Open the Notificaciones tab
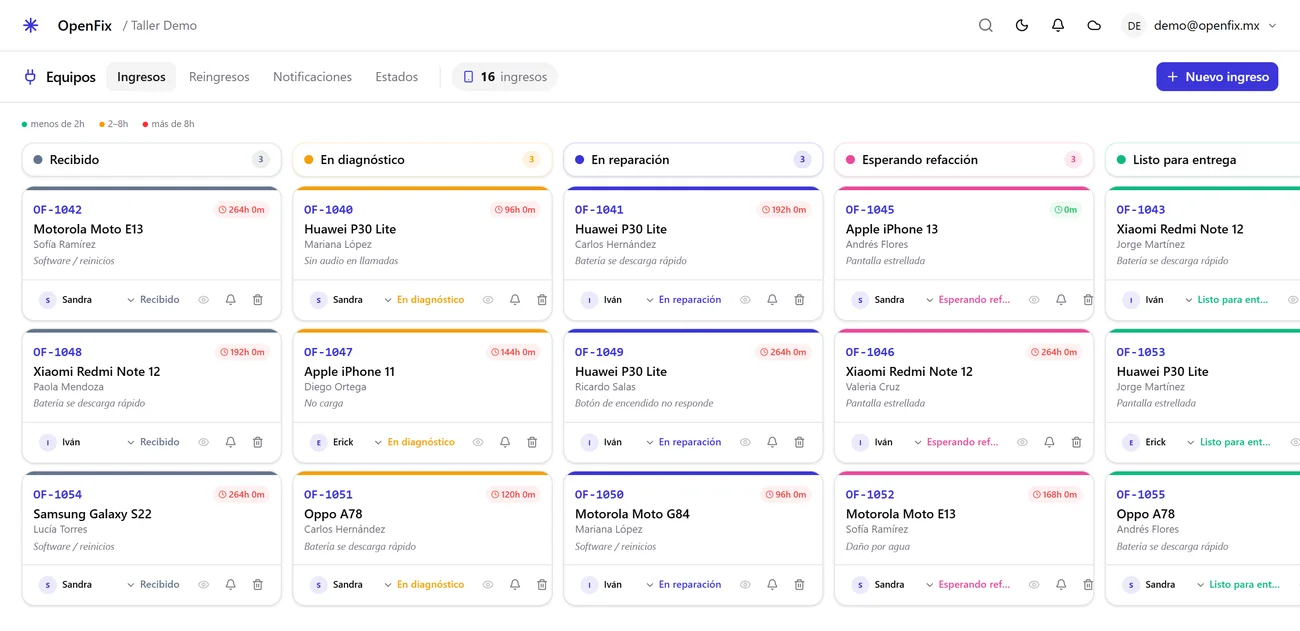The width and height of the screenshot is (1300, 631). pyautogui.click(x=312, y=77)
